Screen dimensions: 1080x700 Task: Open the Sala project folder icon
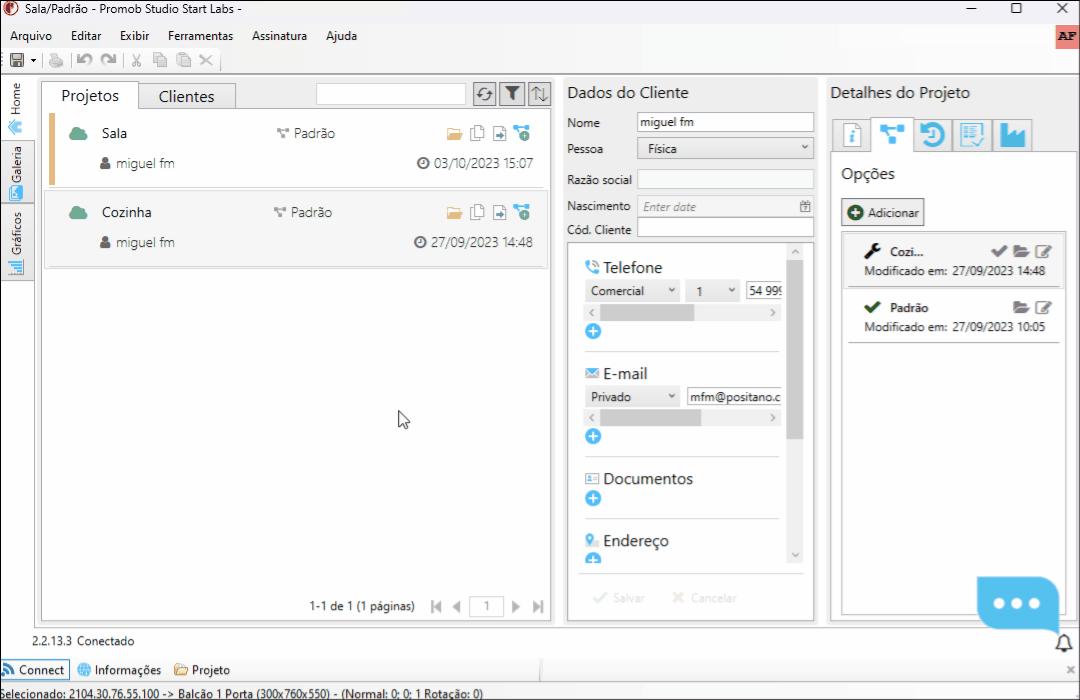pos(454,134)
